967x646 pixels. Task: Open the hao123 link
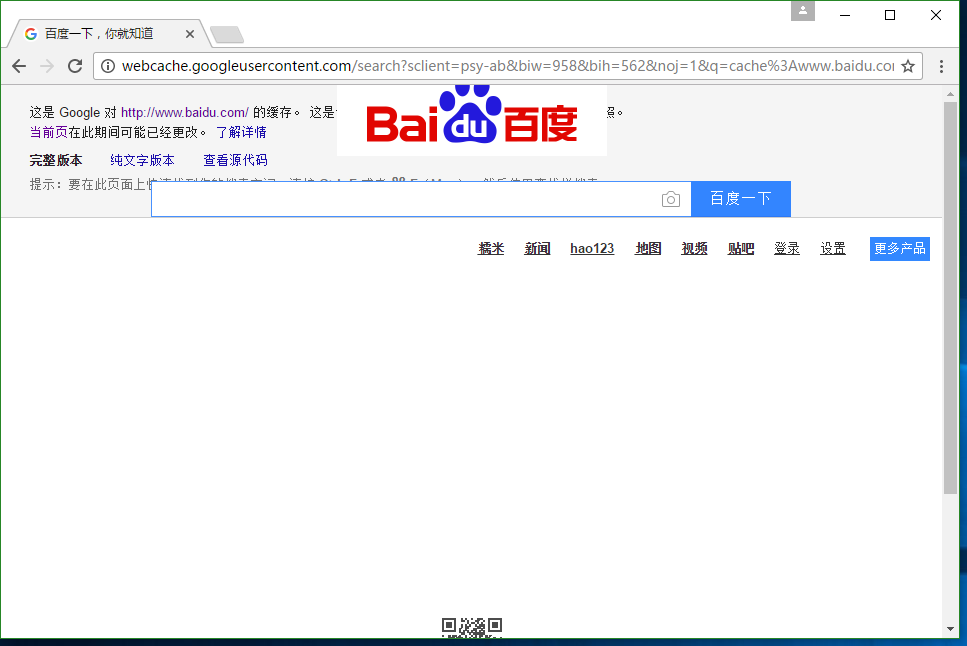coord(592,248)
